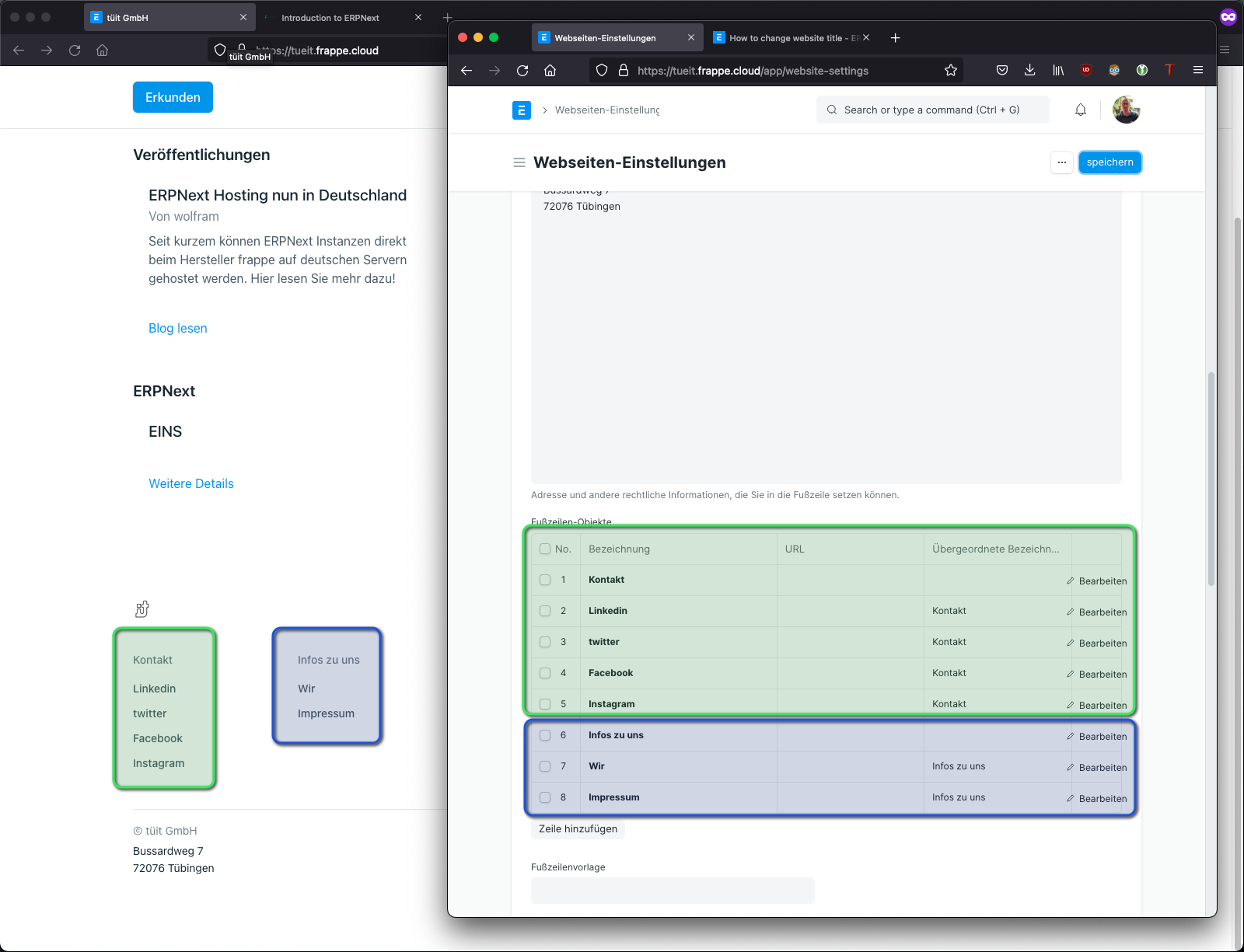Click the Fußzeilenvorlage input field
Viewport: 1244px width, 952px height.
click(673, 891)
